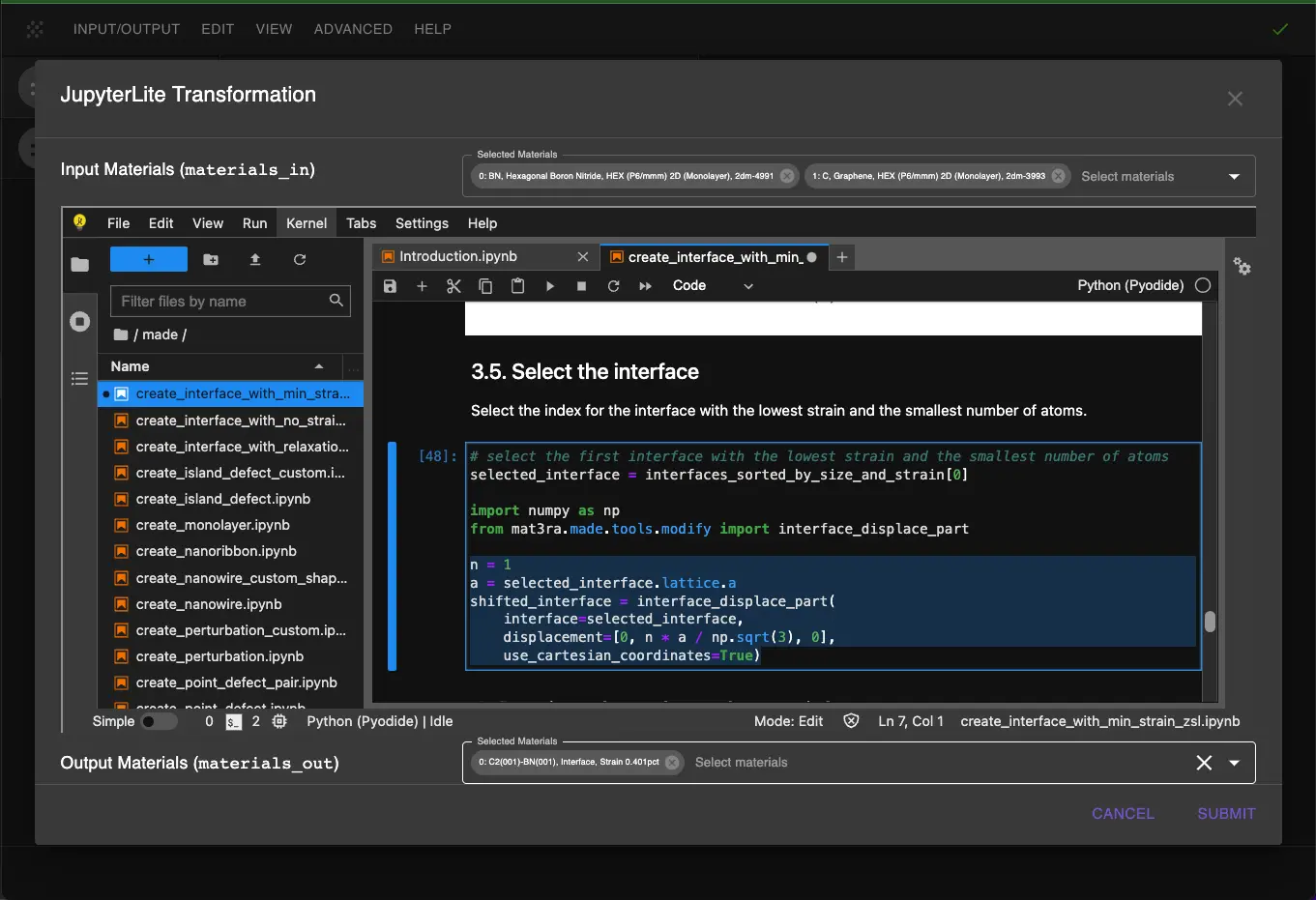Save the notebook with the disk icon
The height and width of the screenshot is (900, 1316).
pos(390,285)
